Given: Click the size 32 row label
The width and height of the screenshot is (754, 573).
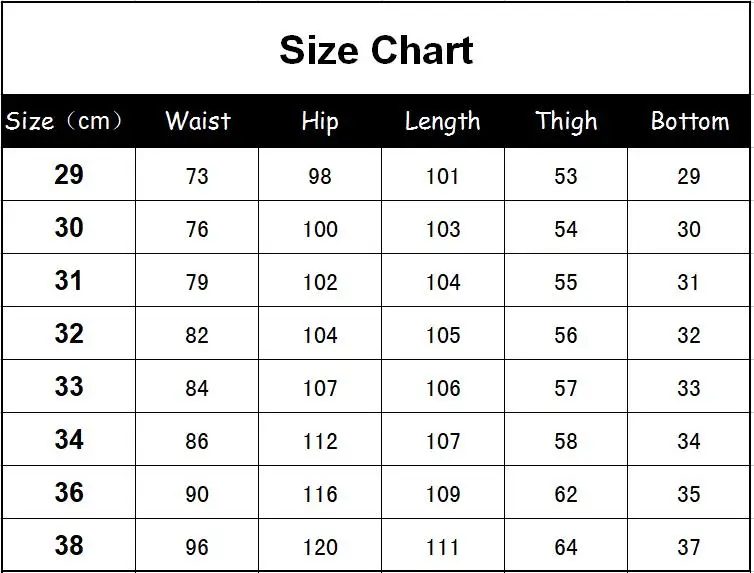Looking at the screenshot, I should point(69,333).
